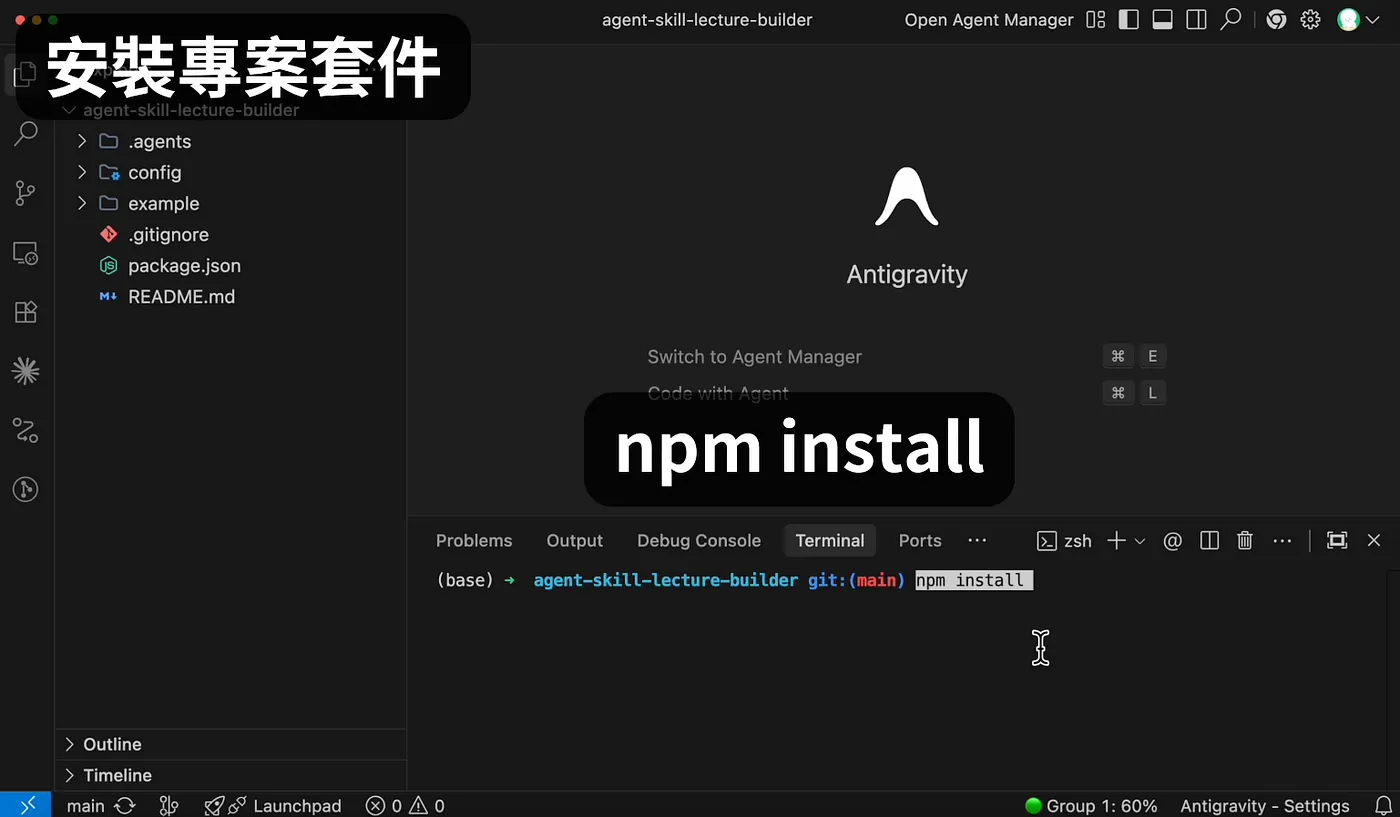Screen dimensions: 1400x817
Task: Open the Search view in activity bar
Action: [x=26, y=133]
